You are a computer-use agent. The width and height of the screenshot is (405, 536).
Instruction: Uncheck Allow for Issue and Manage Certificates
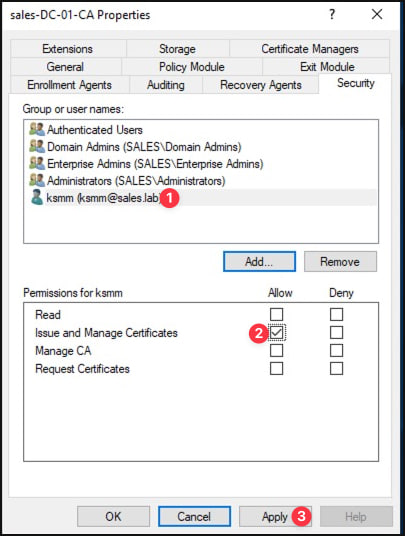click(x=276, y=332)
